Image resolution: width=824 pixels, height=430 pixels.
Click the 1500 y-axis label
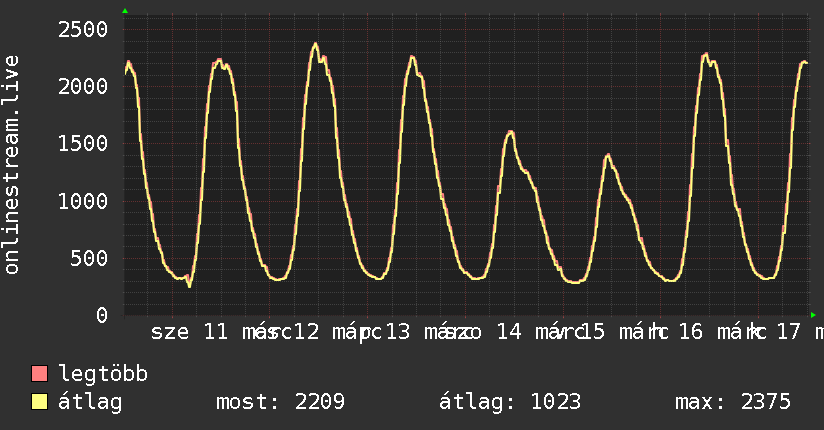[83, 144]
